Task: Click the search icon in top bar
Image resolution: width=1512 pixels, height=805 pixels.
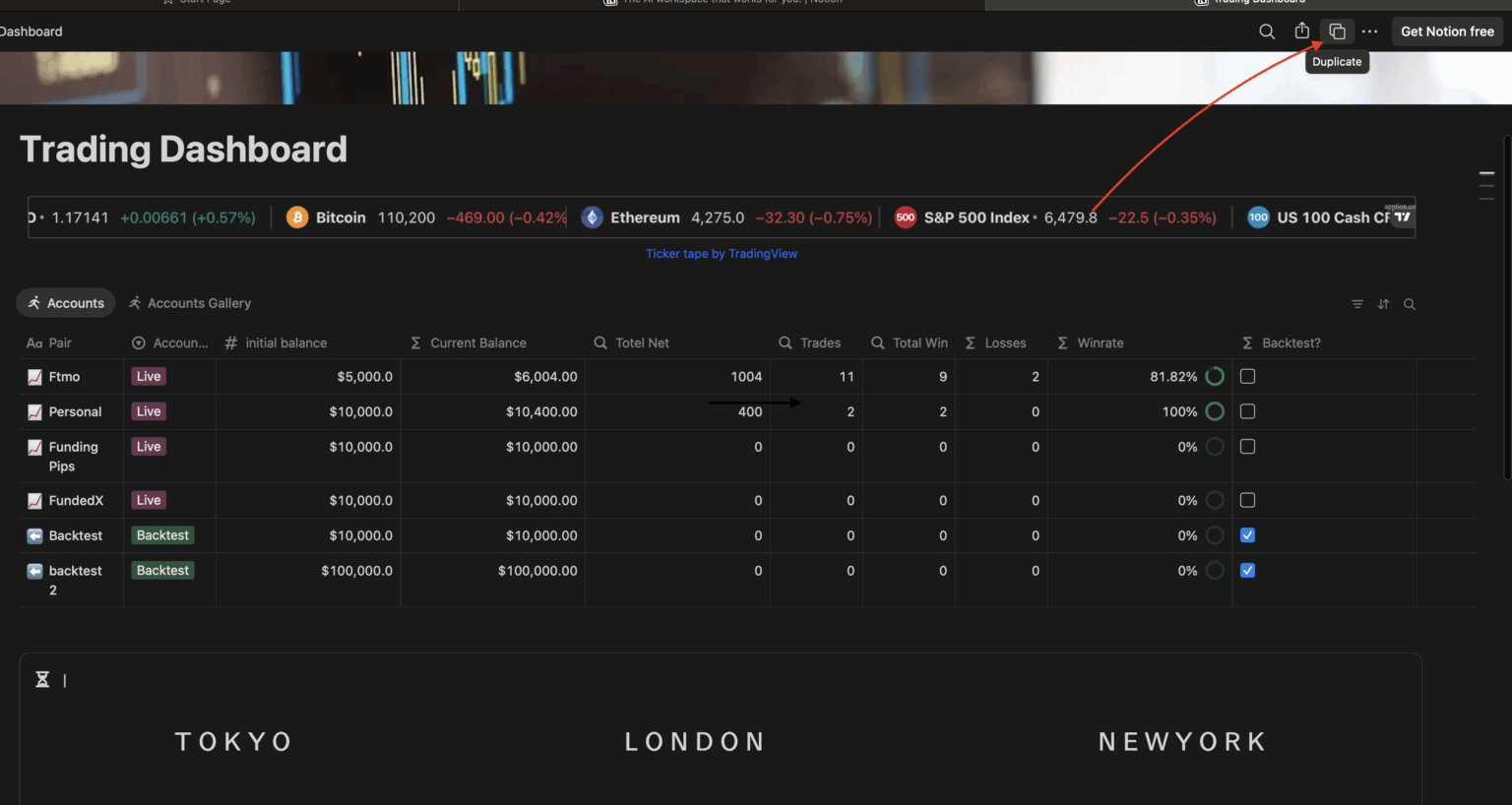Action: pyautogui.click(x=1267, y=31)
